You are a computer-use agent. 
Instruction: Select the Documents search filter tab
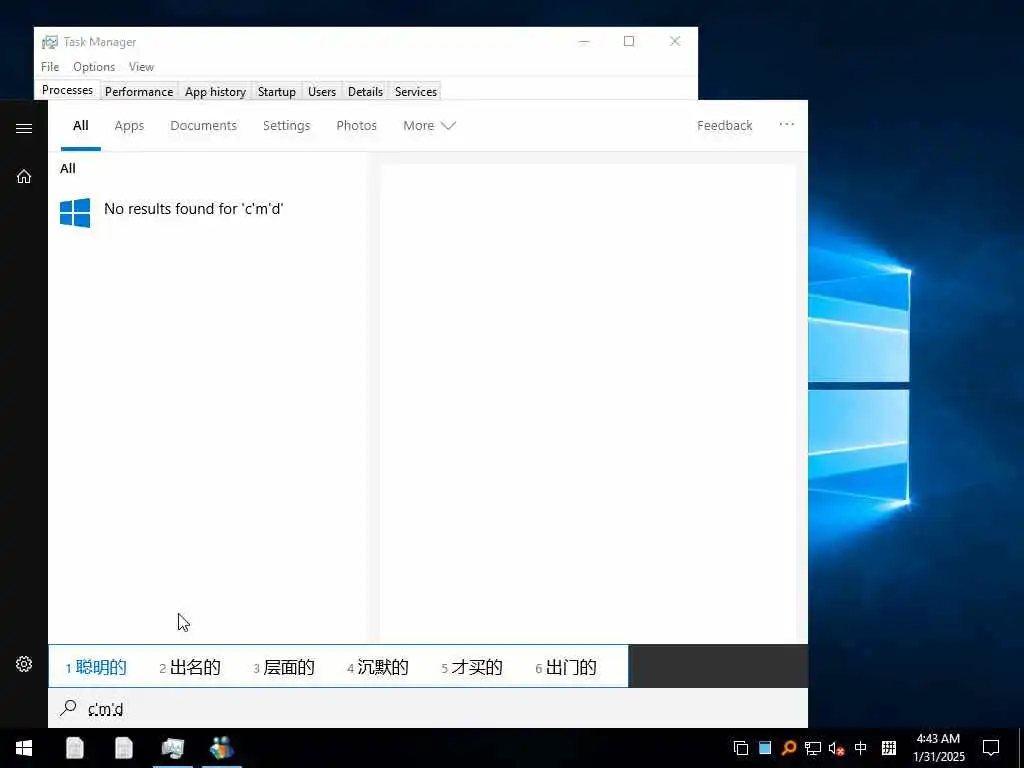(204, 125)
